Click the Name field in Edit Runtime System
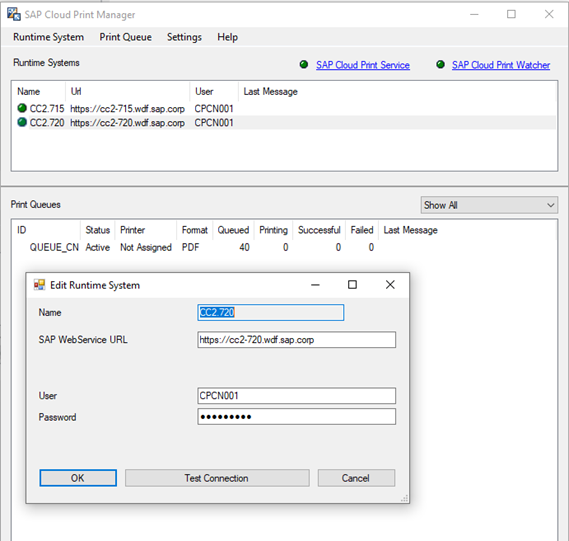Viewport: 569px width, 541px height. click(271, 312)
